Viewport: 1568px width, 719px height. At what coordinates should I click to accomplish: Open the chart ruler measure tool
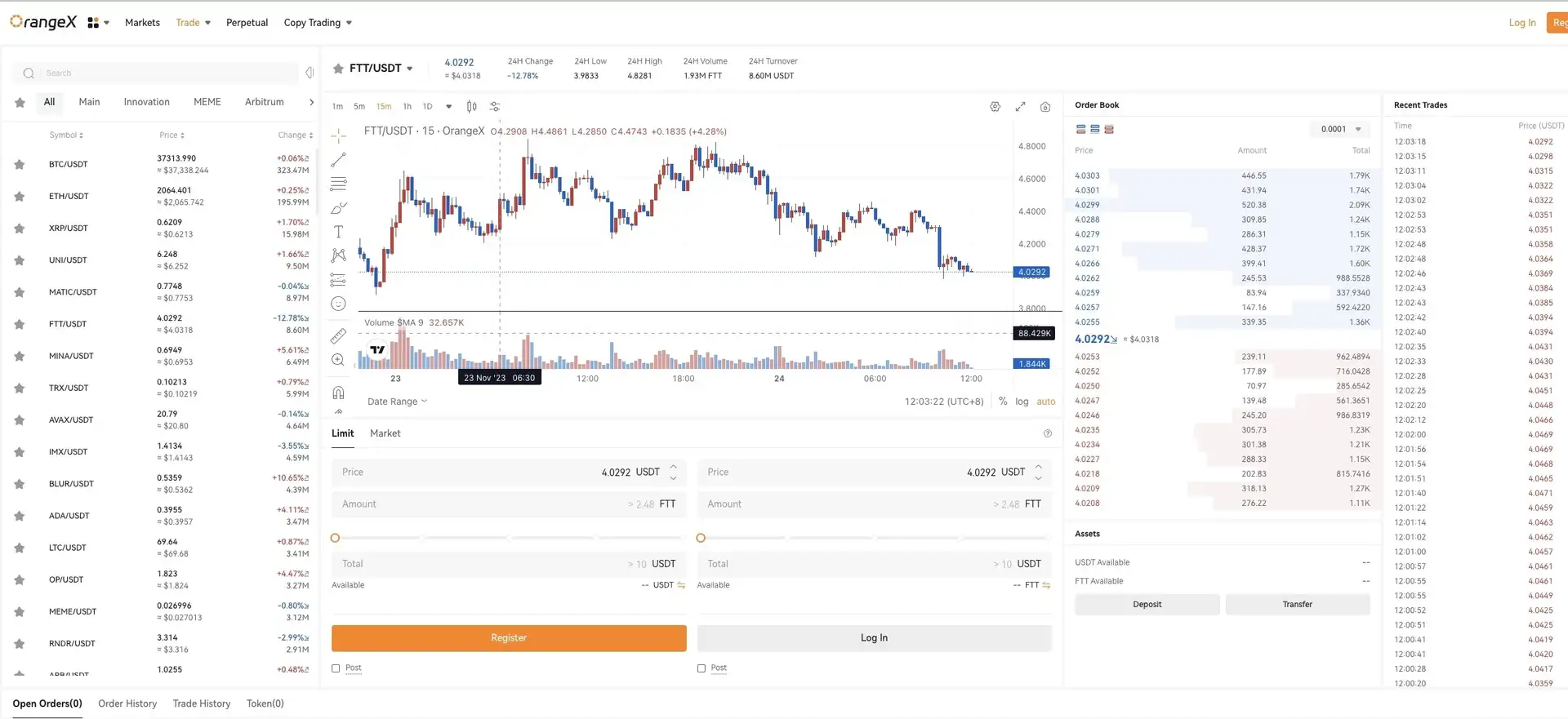[338, 336]
